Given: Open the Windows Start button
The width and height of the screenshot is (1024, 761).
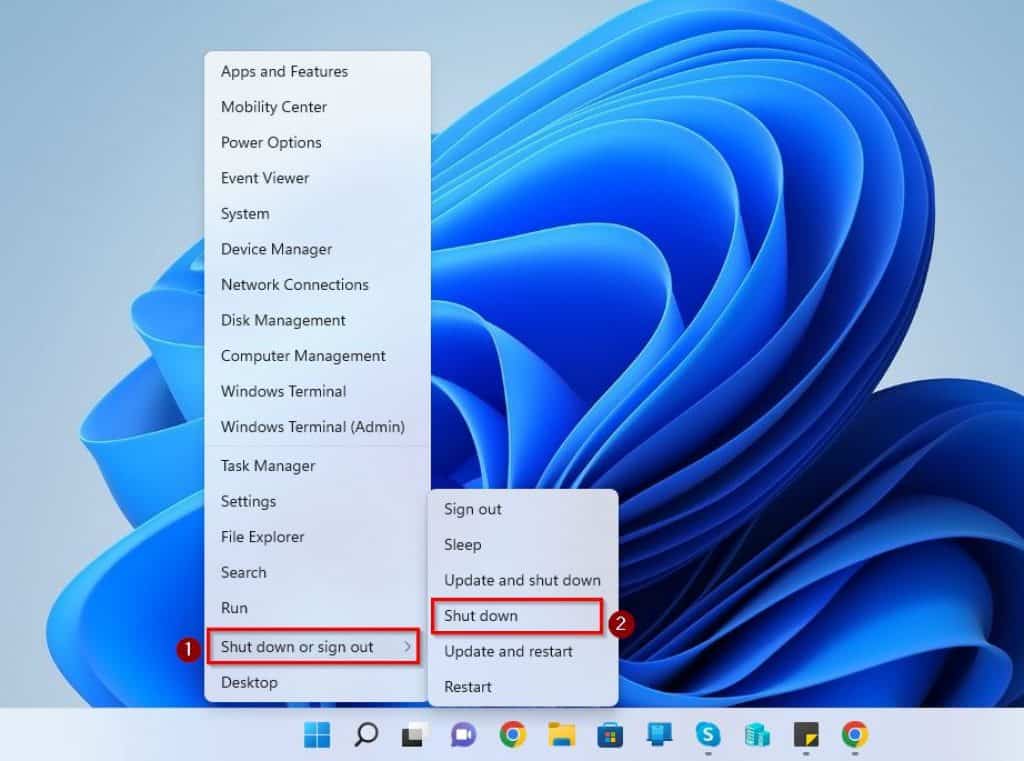Looking at the screenshot, I should click(x=317, y=735).
